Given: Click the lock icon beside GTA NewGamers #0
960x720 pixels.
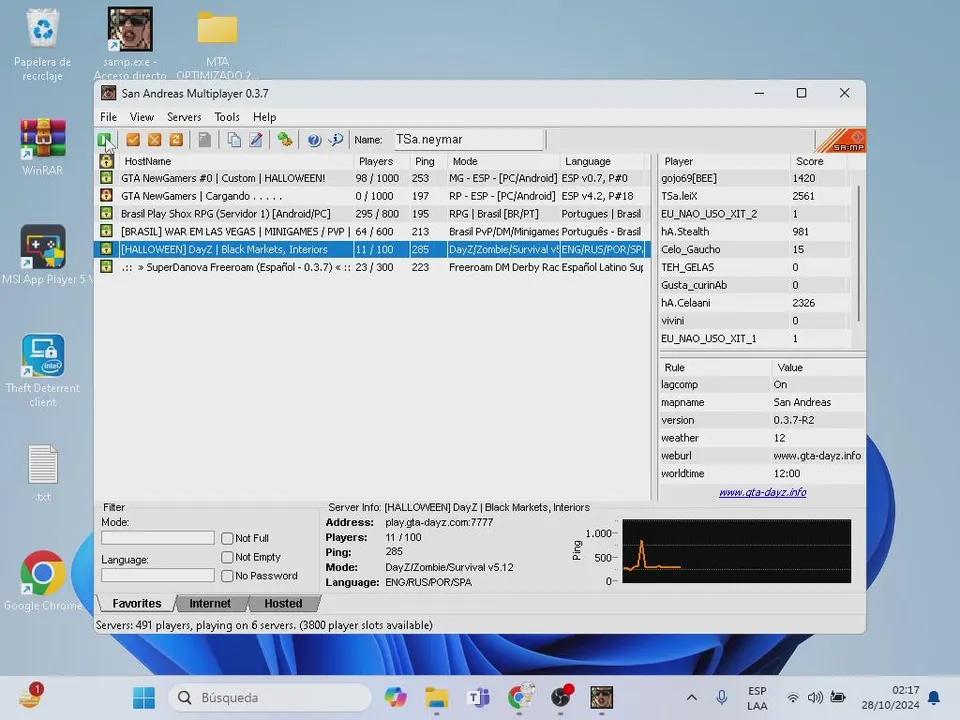Looking at the screenshot, I should pyautogui.click(x=107, y=178).
